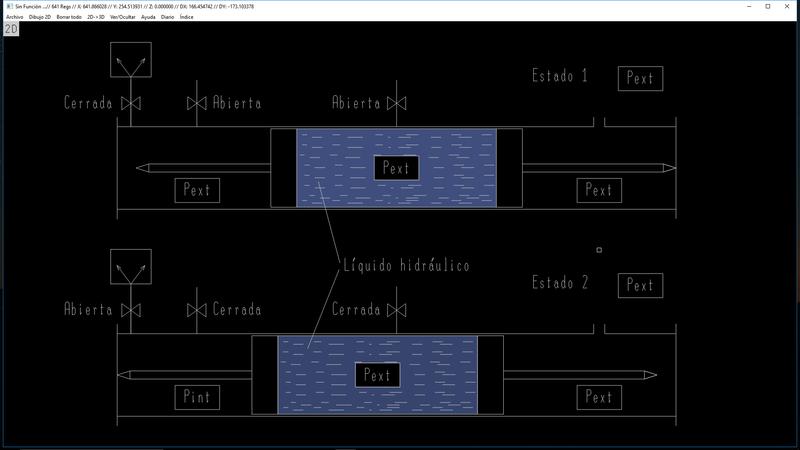Open the Diario menu

click(x=167, y=17)
